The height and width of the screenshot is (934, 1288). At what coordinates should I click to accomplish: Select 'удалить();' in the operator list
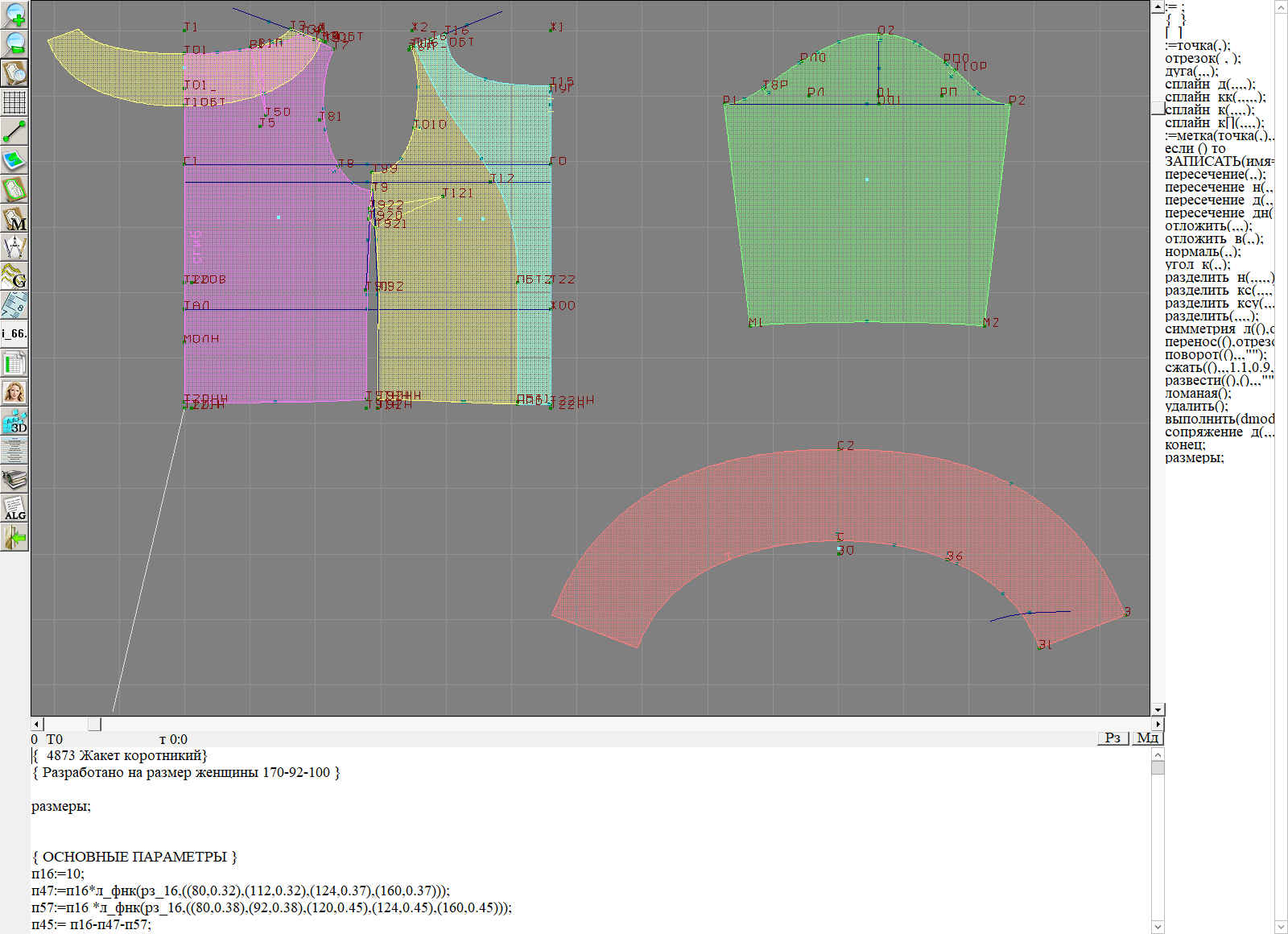1196,406
